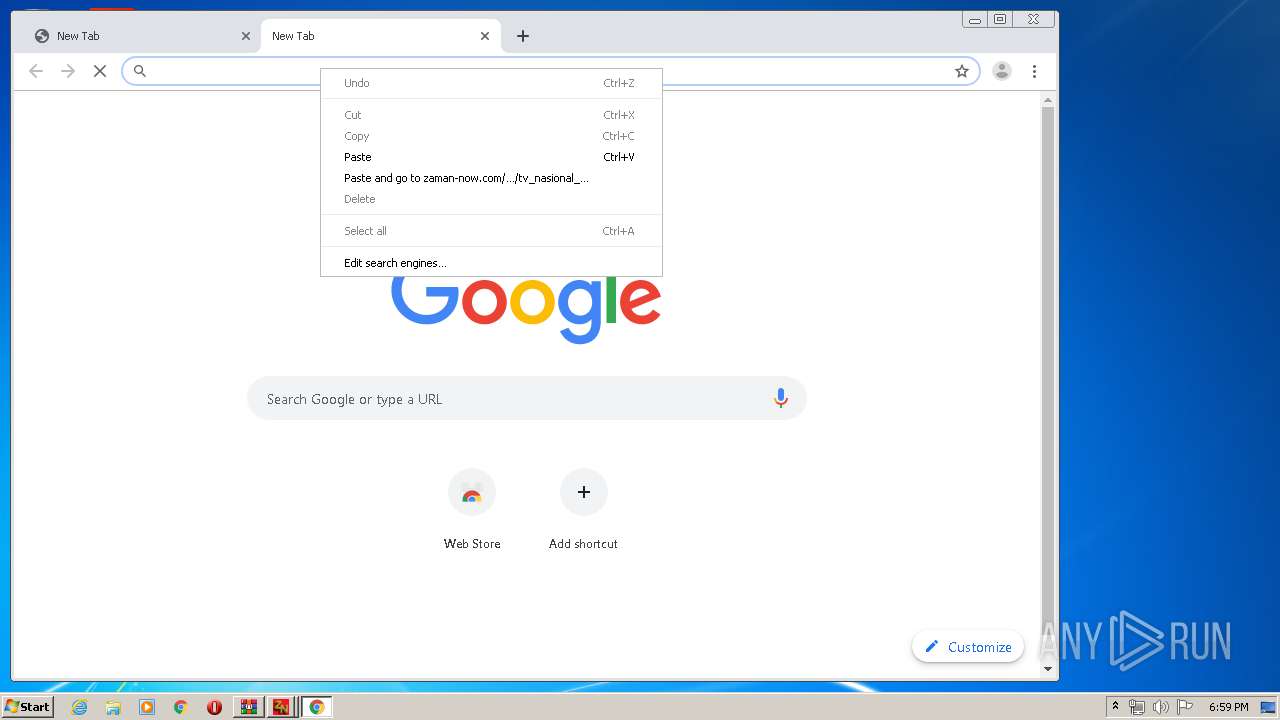Screen dimensions: 1280x720
Task: Open WinRAR from taskbar
Action: pyautogui.click(x=248, y=707)
